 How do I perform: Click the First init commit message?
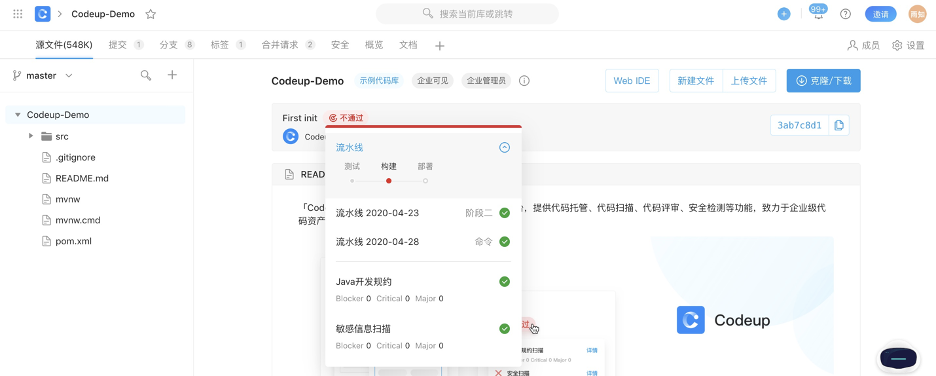[300, 118]
